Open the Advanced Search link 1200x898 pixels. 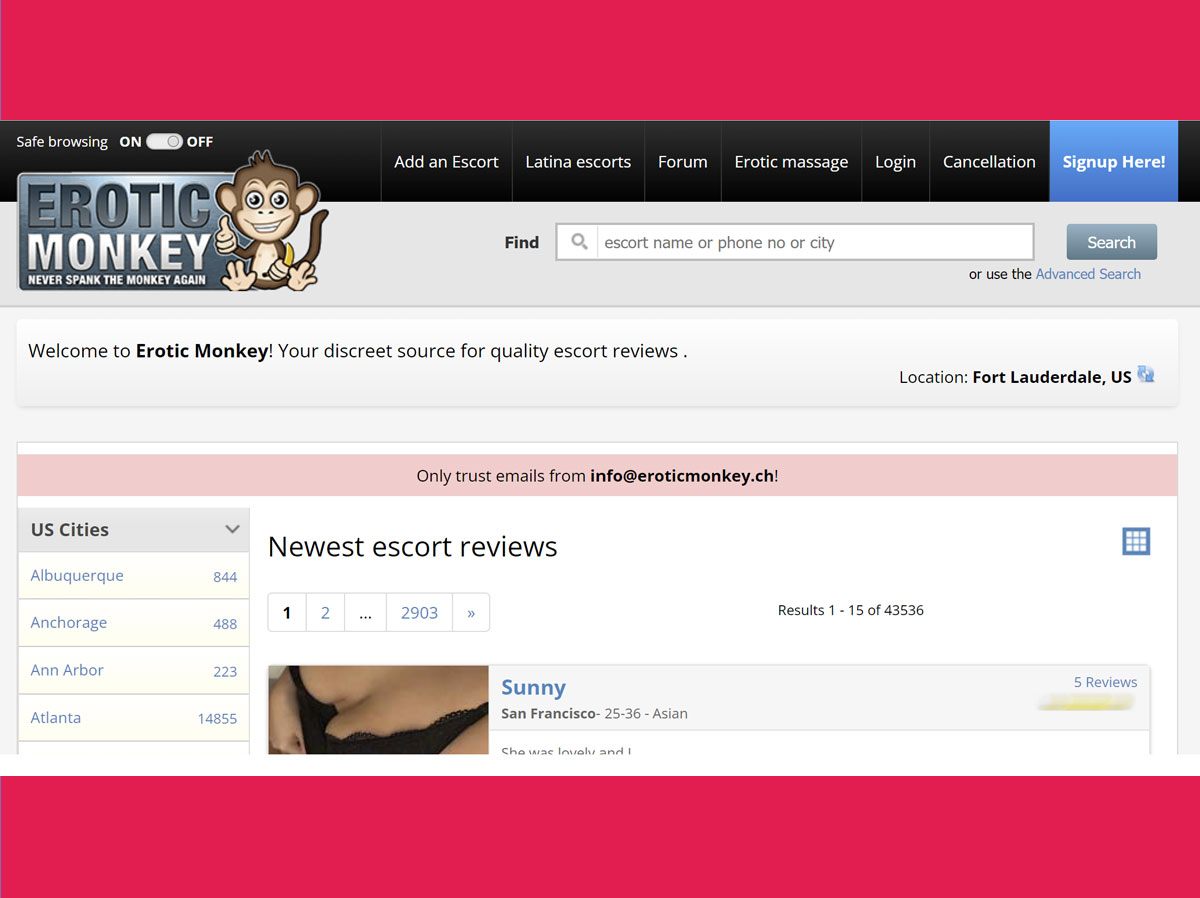click(1088, 273)
